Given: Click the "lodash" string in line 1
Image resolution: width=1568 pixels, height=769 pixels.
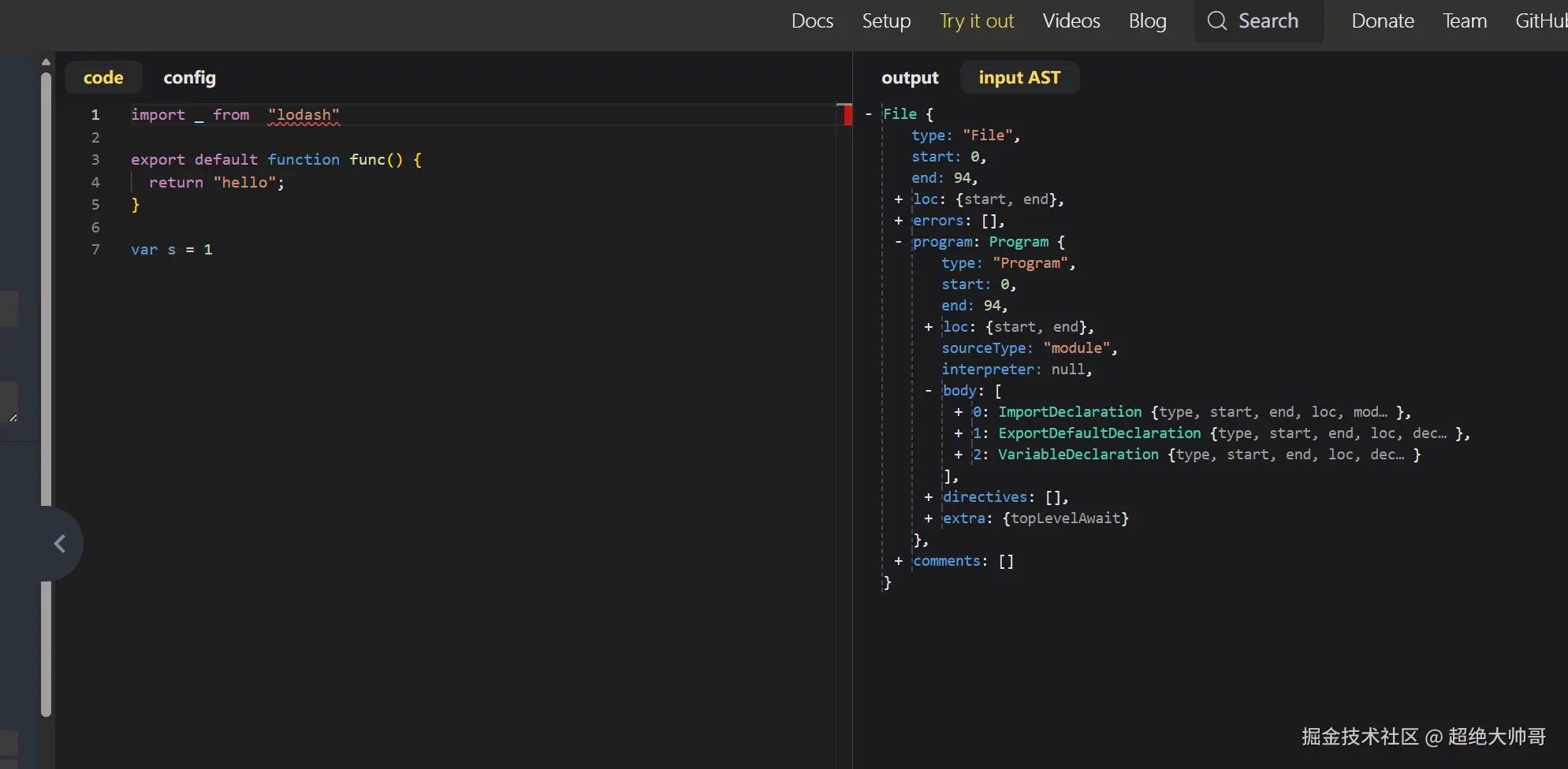Looking at the screenshot, I should [304, 115].
